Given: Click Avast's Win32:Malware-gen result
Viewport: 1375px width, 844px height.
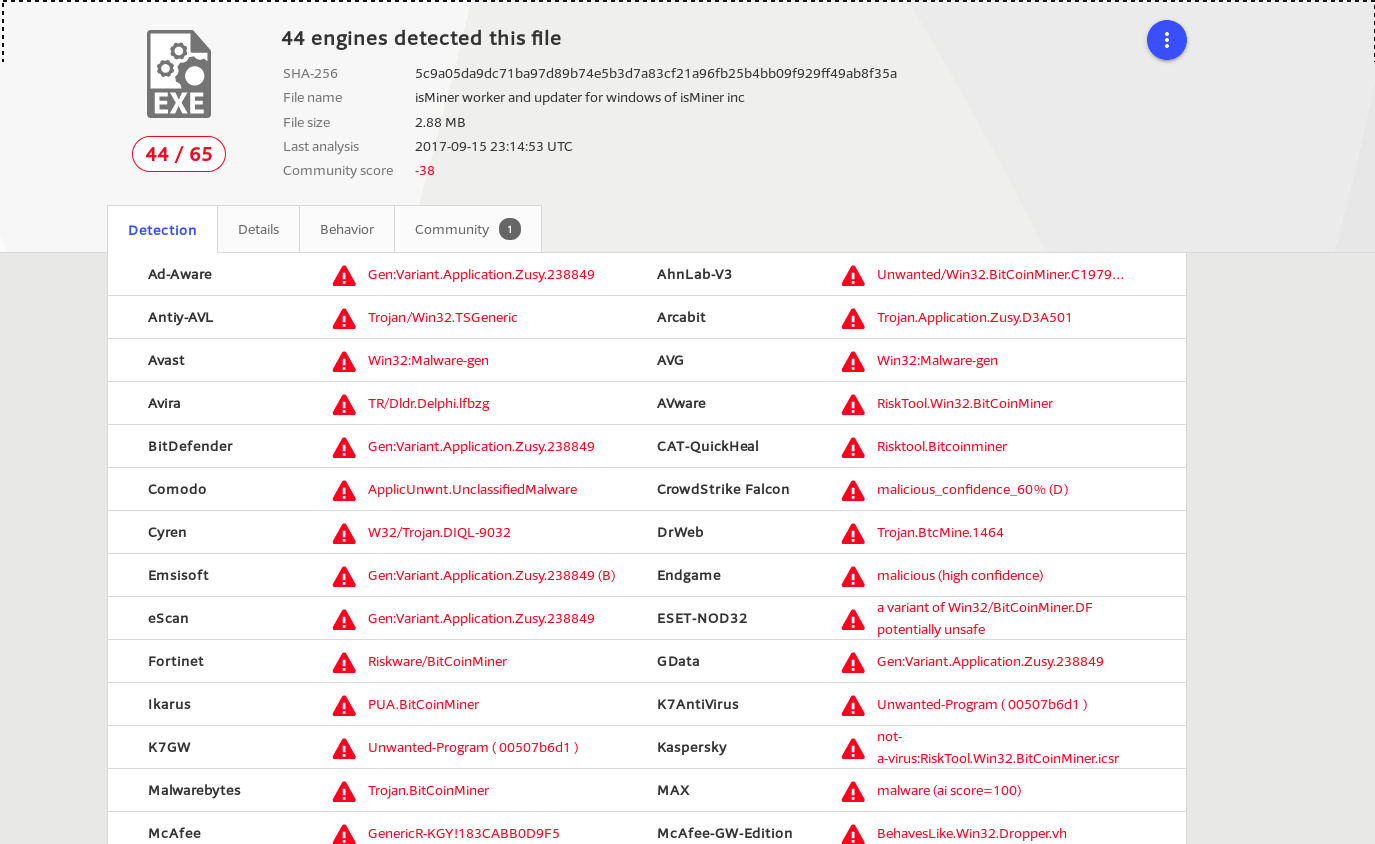Looking at the screenshot, I should click(428, 360).
